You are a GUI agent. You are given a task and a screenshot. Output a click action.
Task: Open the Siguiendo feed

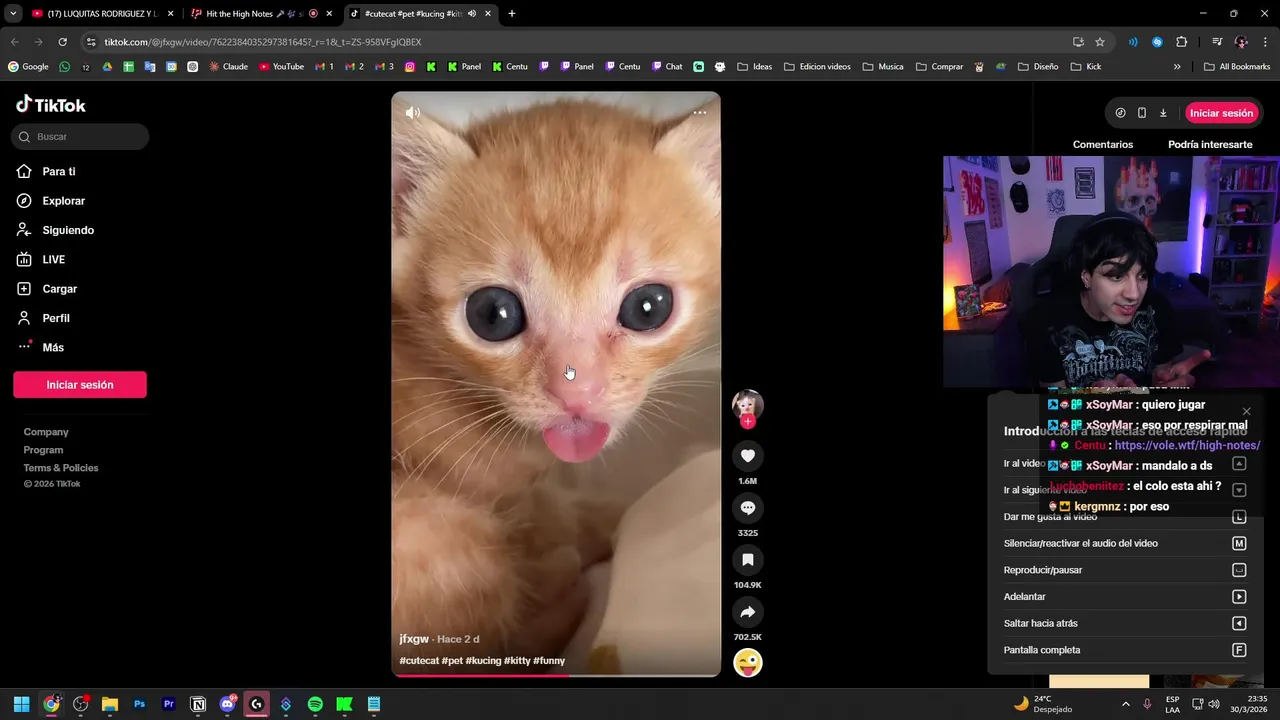(68, 230)
